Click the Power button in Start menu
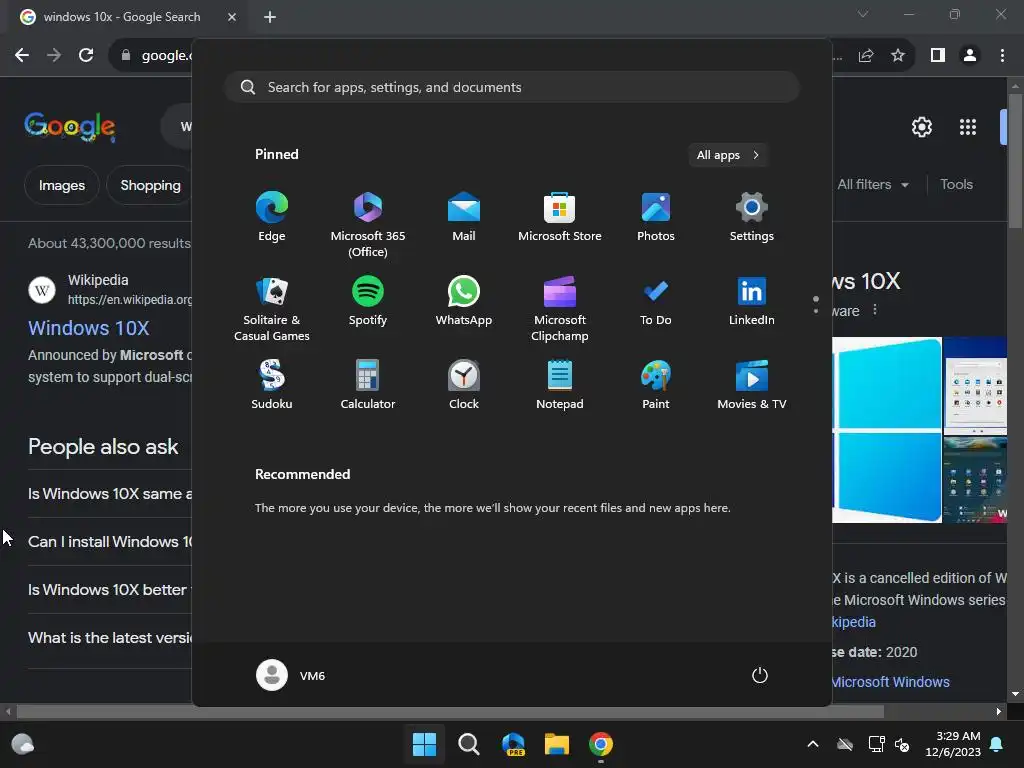The width and height of the screenshot is (1024, 768). pyautogui.click(x=760, y=675)
